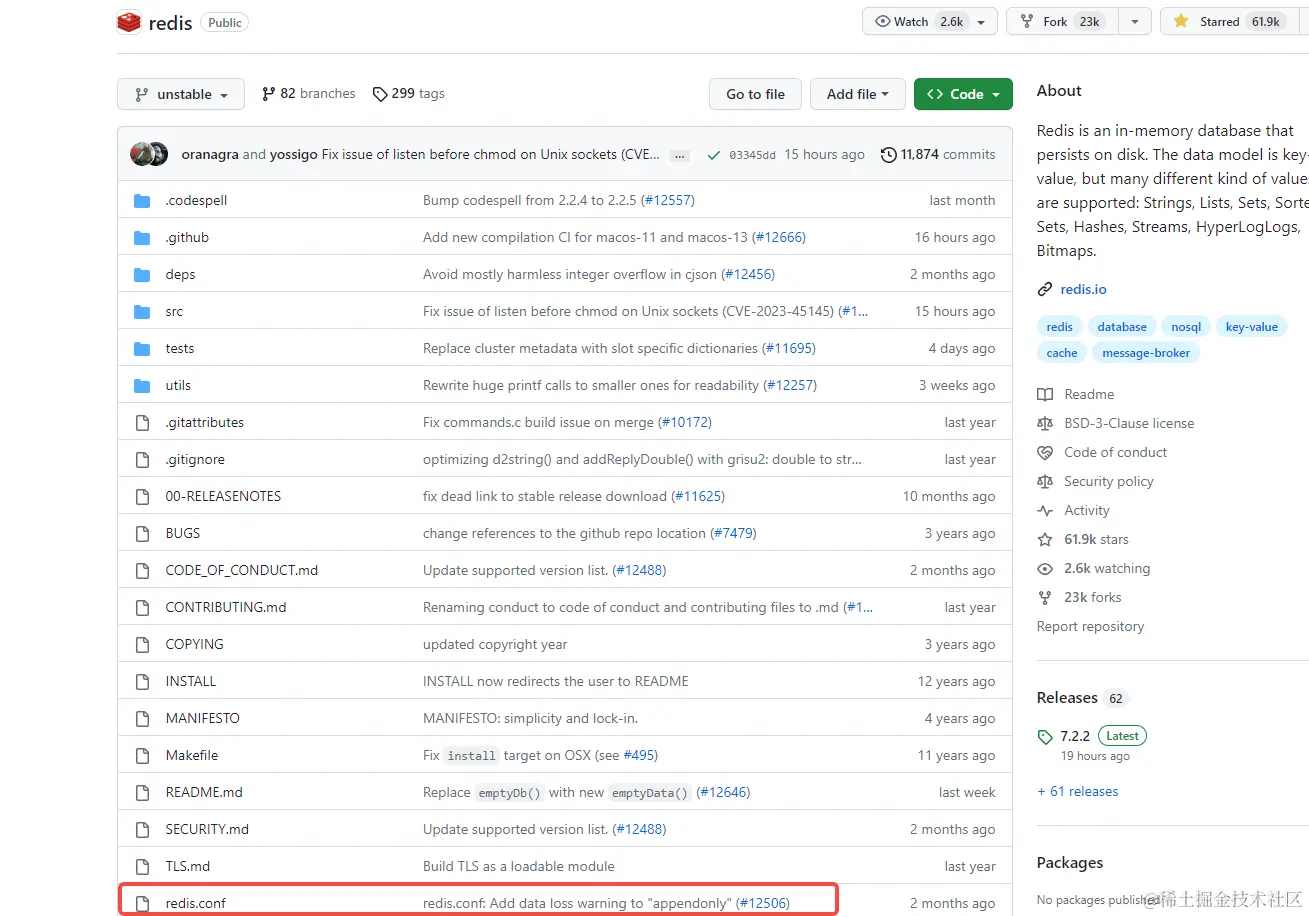Open the 11,874 commits history link
Image resolution: width=1309 pixels, height=916 pixels.
(938, 155)
